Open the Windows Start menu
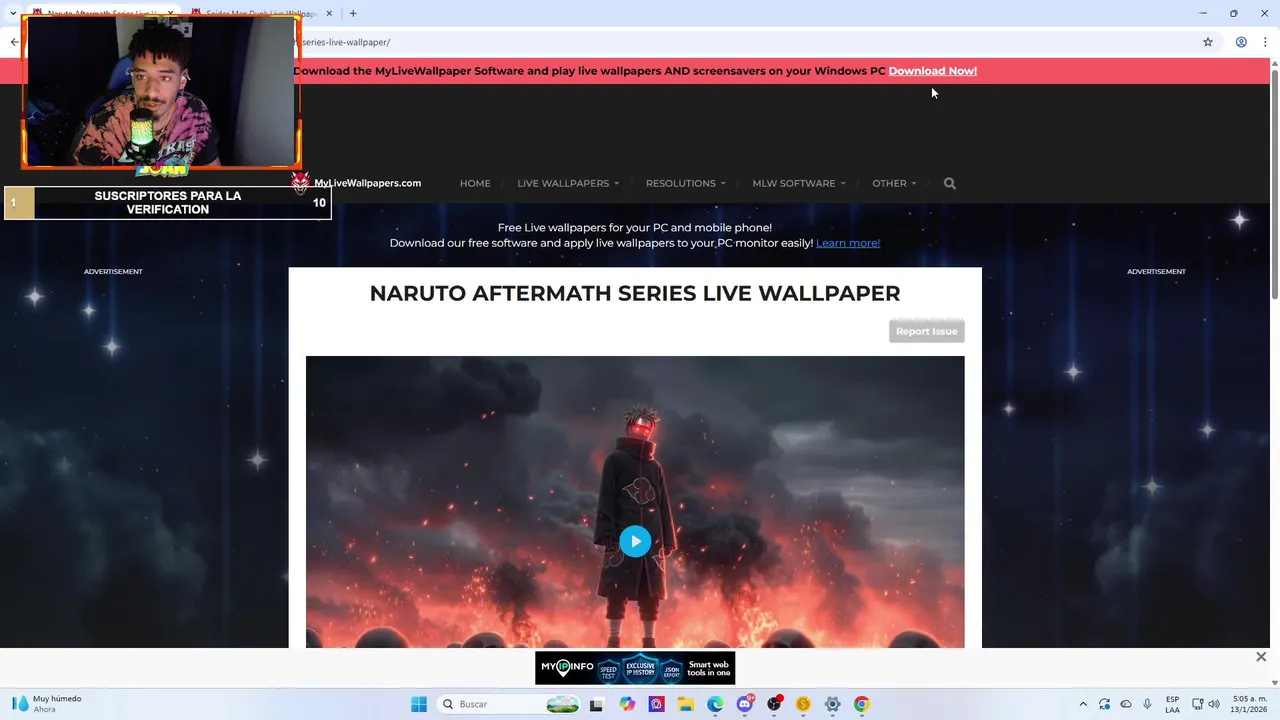This screenshot has height=720, width=1280. pyautogui.click(x=419, y=704)
